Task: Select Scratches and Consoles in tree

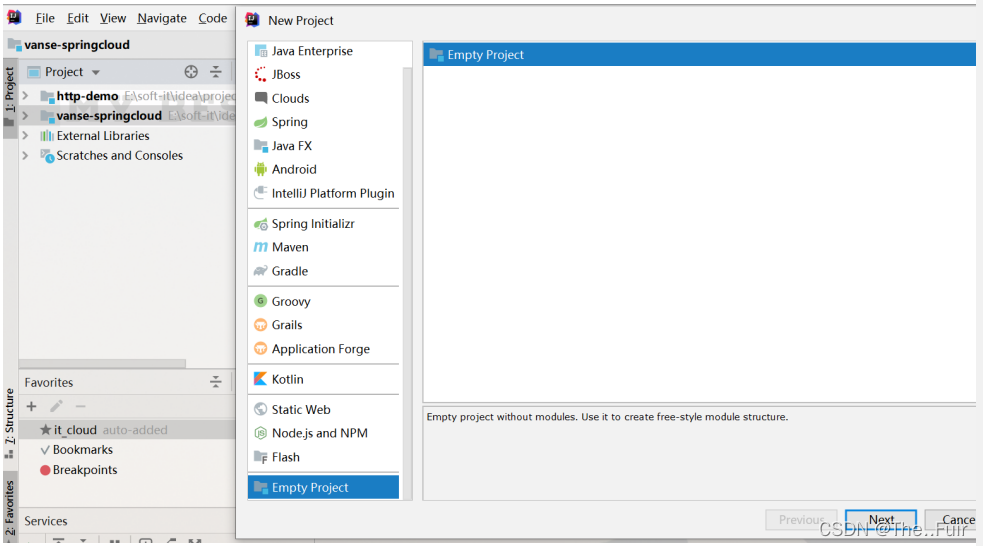Action: pyautogui.click(x=119, y=155)
